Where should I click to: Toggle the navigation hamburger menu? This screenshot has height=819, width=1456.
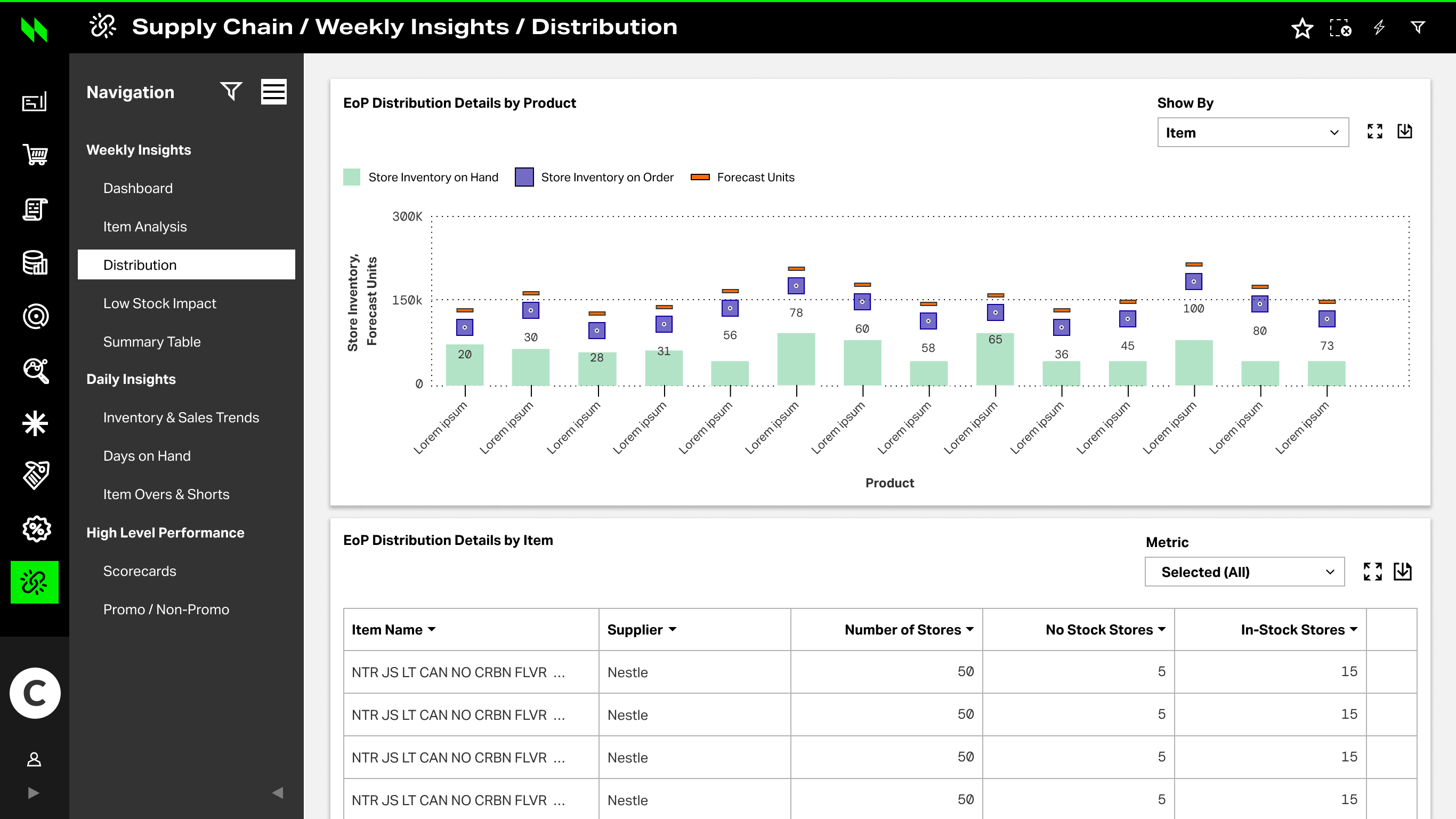click(273, 92)
